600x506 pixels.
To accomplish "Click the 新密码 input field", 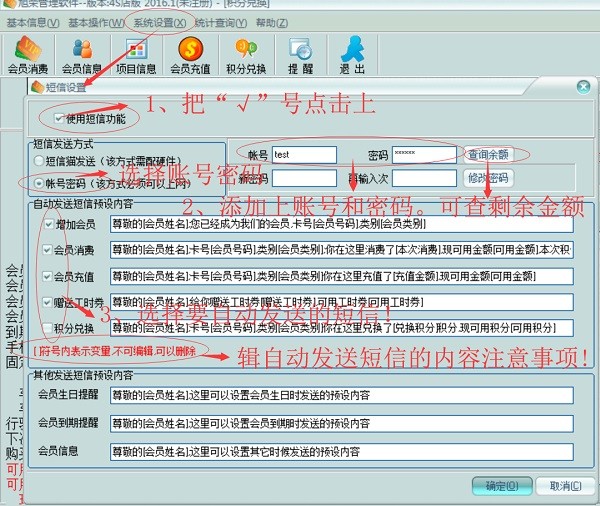I will (x=304, y=178).
